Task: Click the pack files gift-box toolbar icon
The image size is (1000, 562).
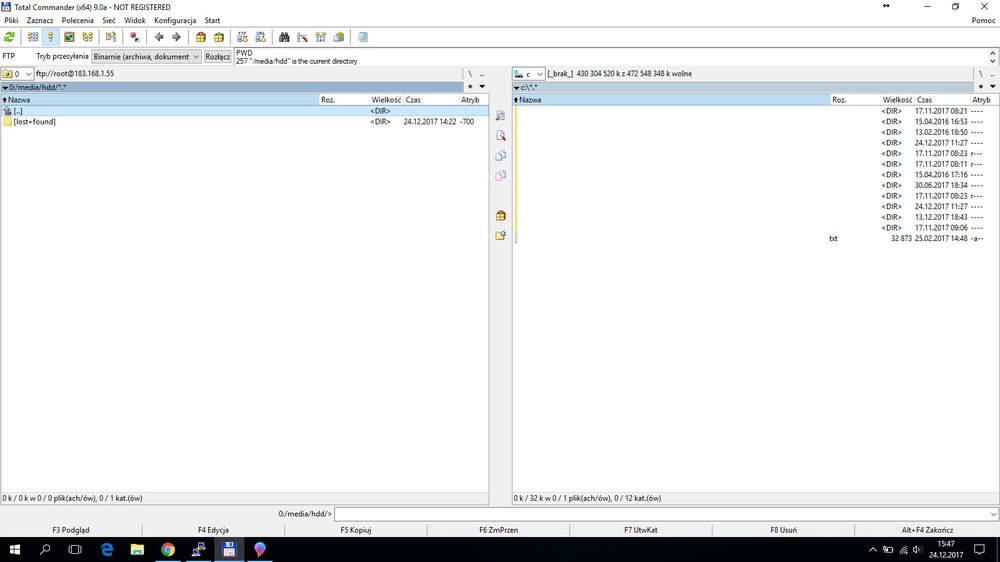Action: pos(201,37)
